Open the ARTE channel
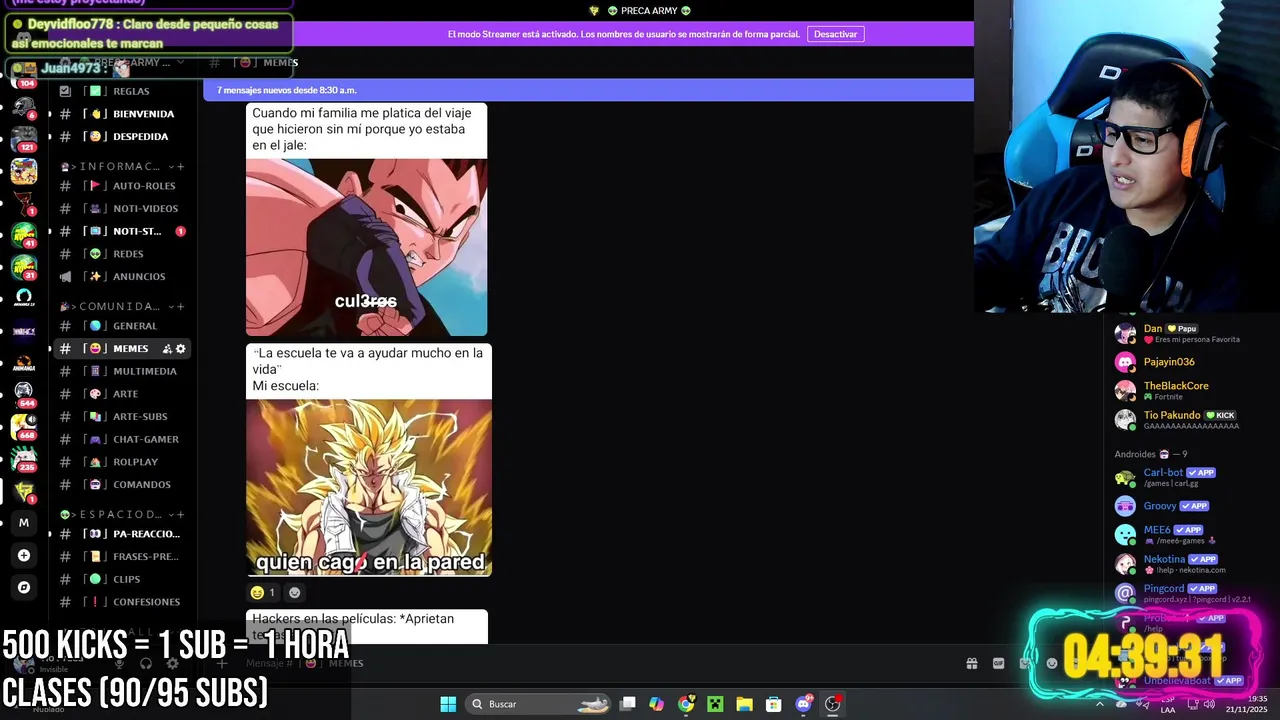1280x720 pixels. click(120, 394)
